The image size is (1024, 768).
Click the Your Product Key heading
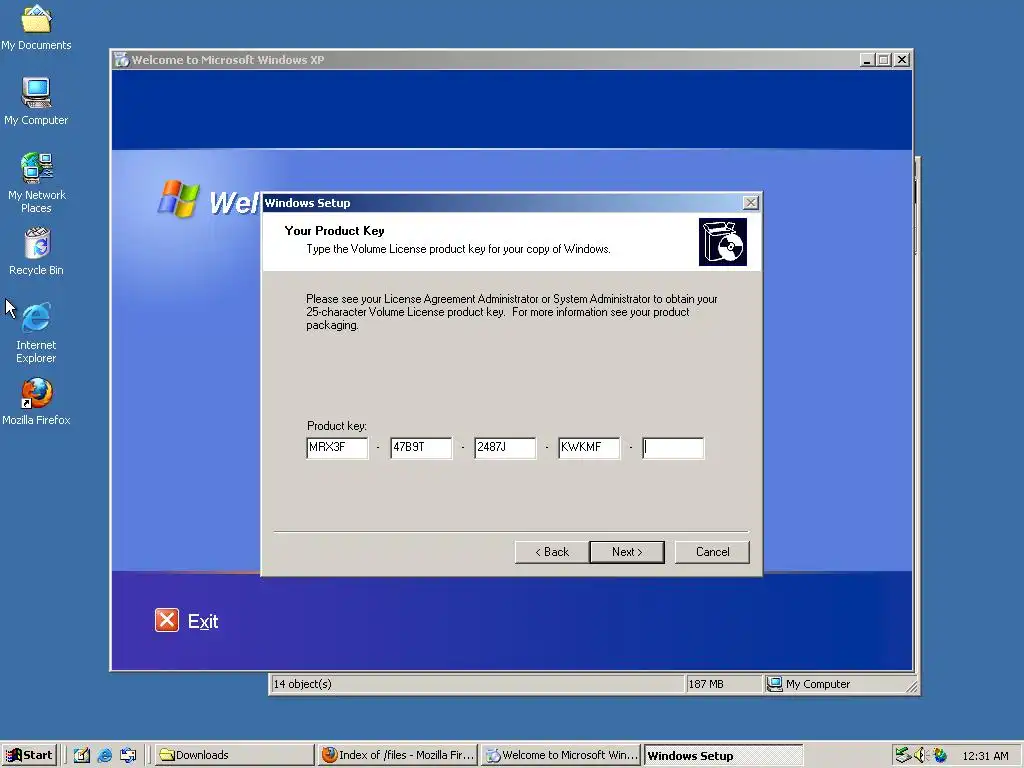[334, 231]
